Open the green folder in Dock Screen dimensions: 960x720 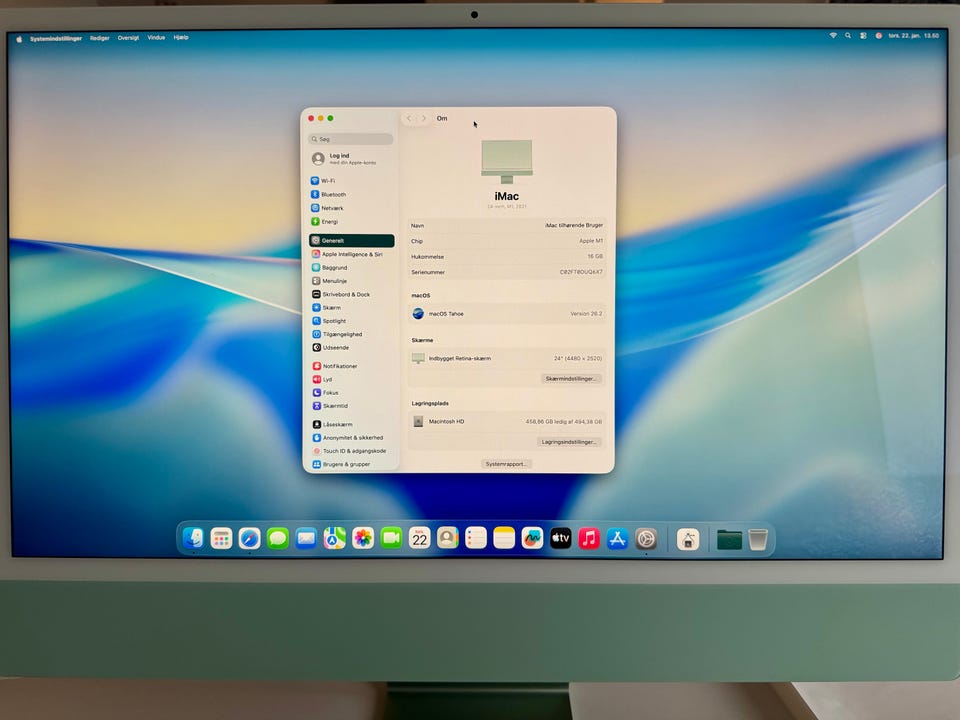point(729,540)
